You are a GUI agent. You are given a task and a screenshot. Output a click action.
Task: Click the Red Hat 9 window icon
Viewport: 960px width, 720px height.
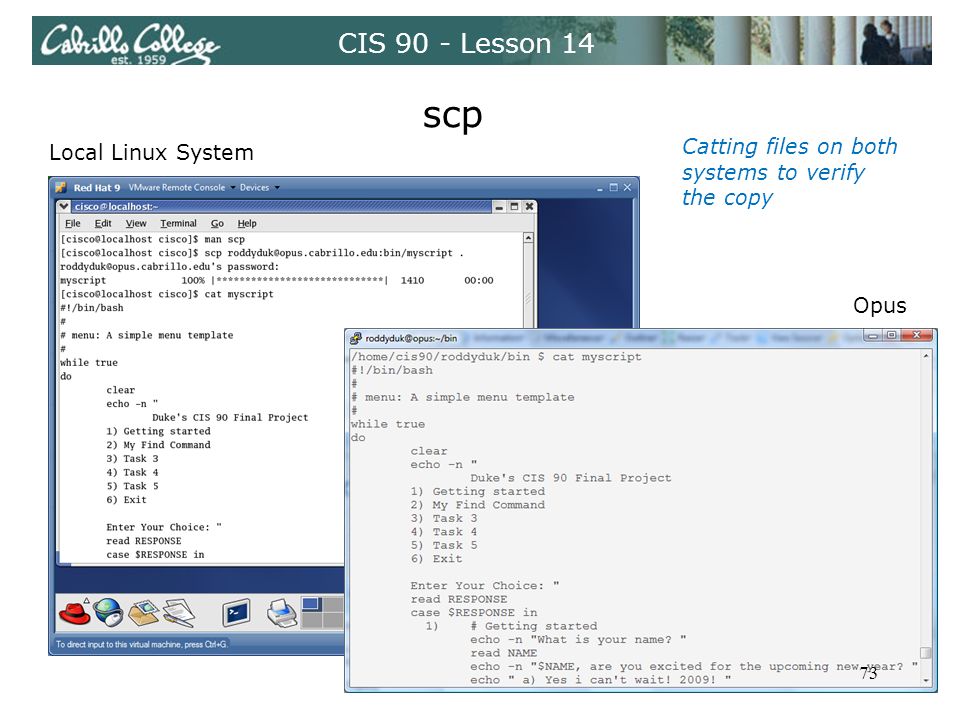(x=60, y=187)
